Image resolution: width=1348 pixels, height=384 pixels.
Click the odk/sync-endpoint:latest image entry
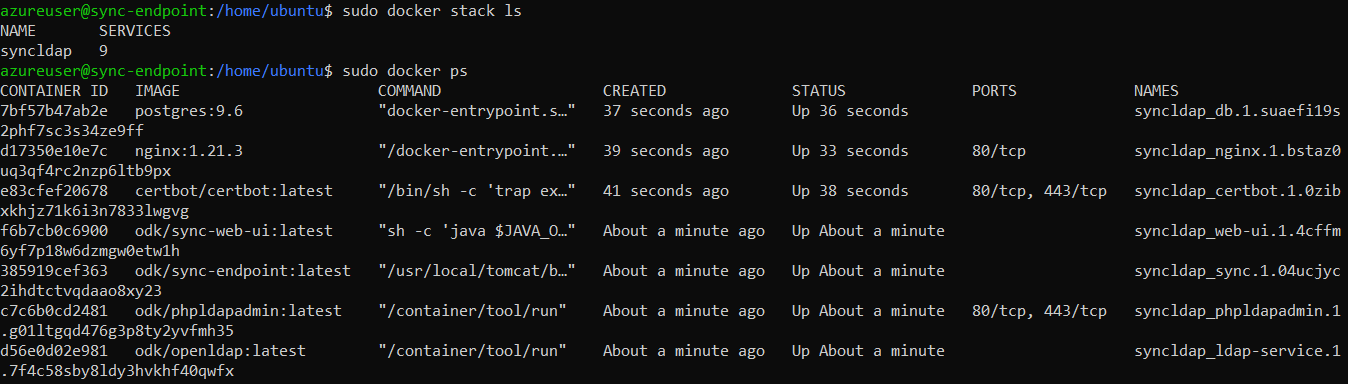243,271
